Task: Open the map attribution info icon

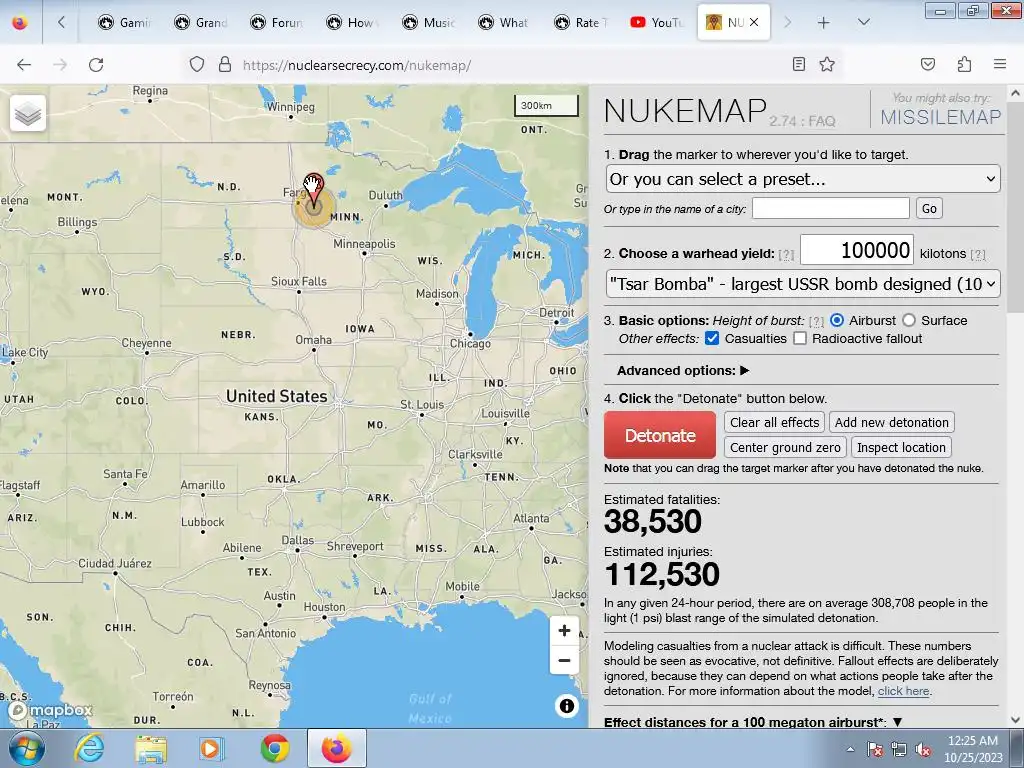Action: [567, 706]
